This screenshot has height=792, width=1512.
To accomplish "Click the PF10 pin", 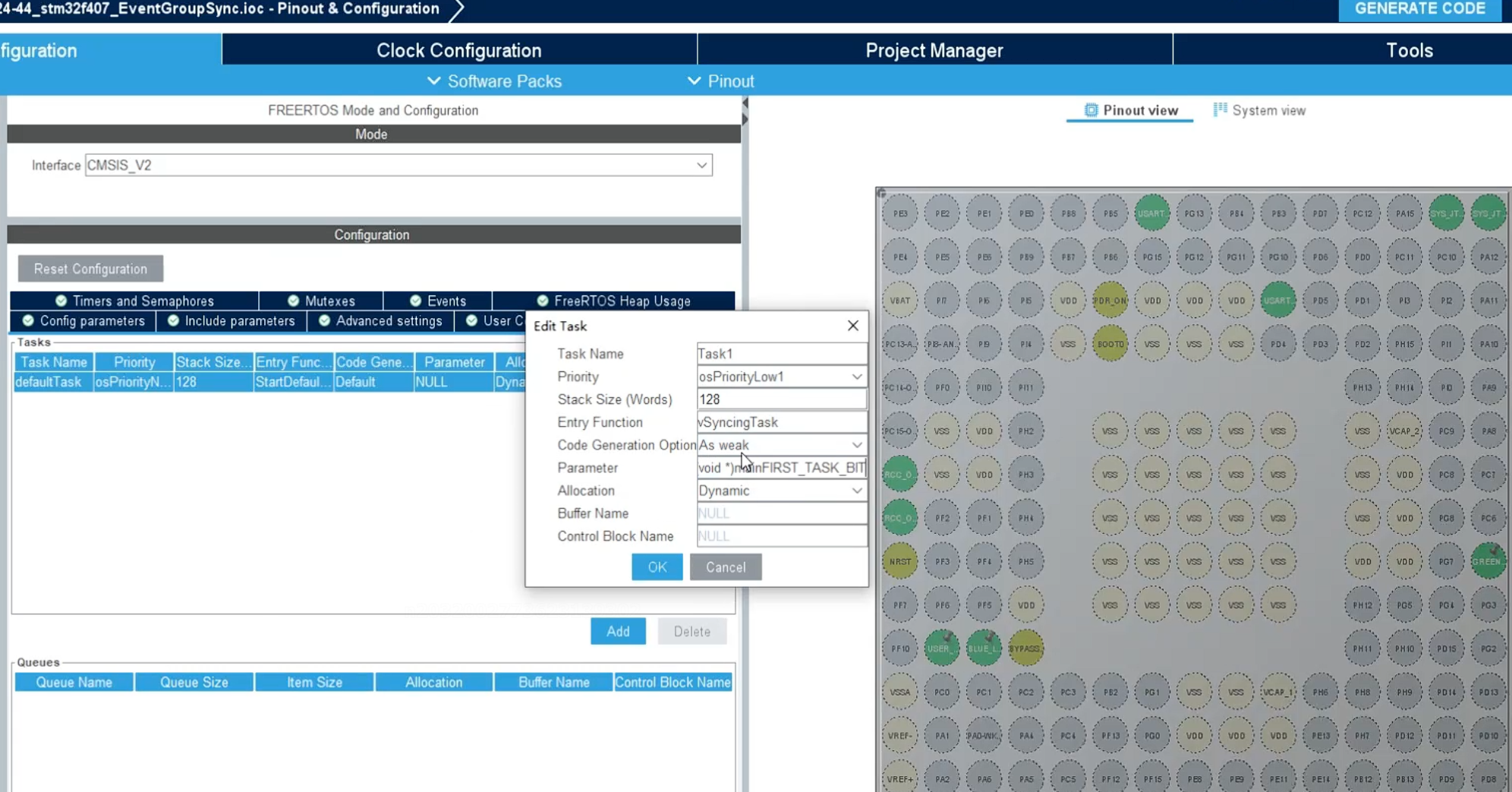I will (x=900, y=648).
